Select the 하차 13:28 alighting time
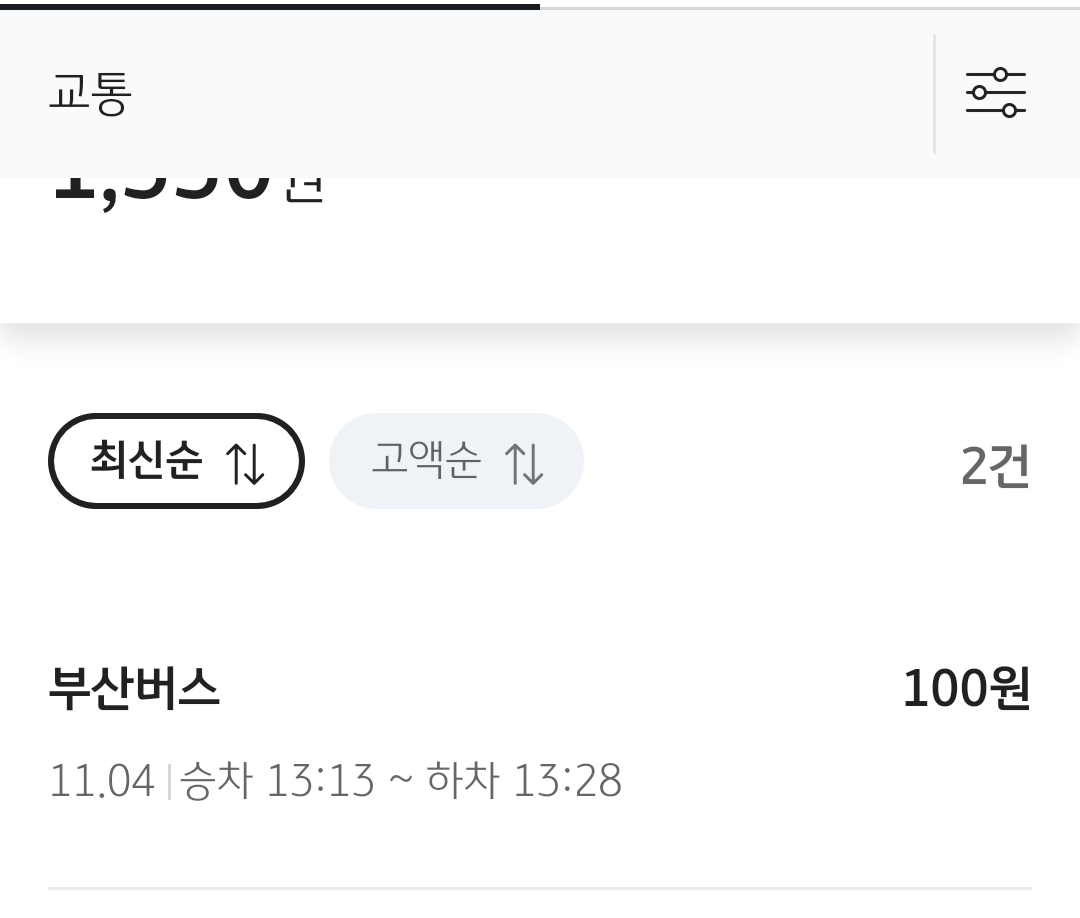The image size is (1080, 918). (x=524, y=780)
